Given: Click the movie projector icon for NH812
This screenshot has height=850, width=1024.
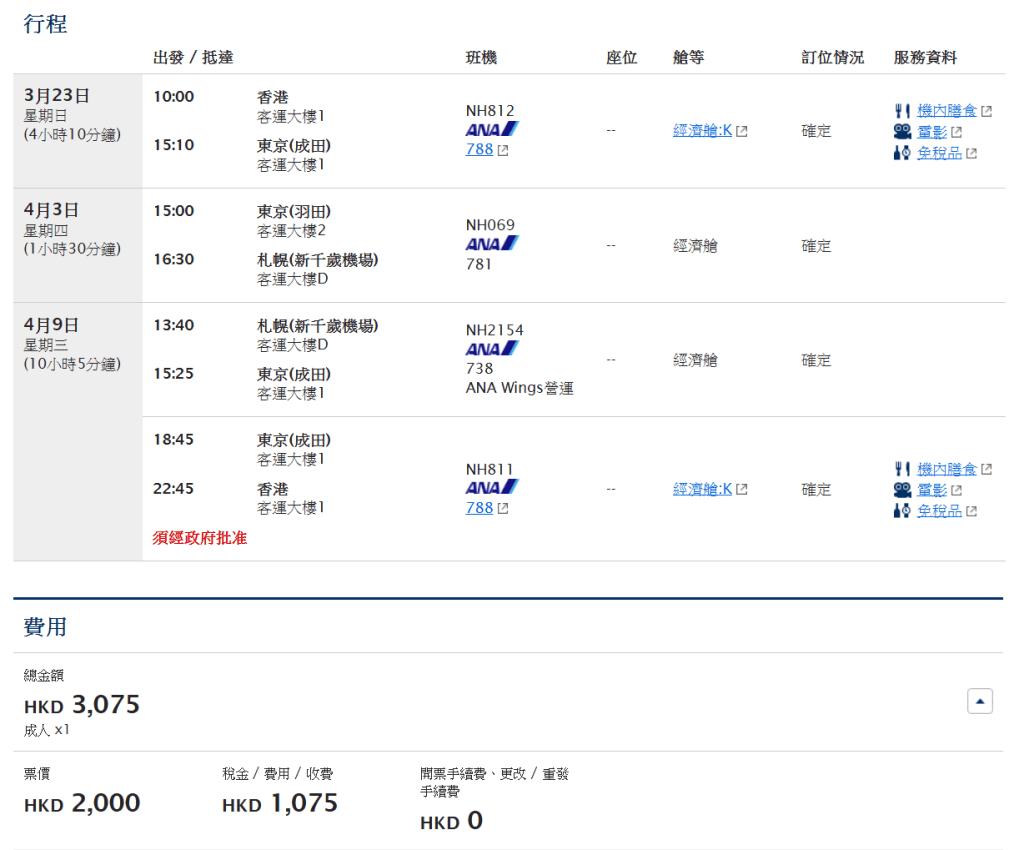Looking at the screenshot, I should [902, 132].
